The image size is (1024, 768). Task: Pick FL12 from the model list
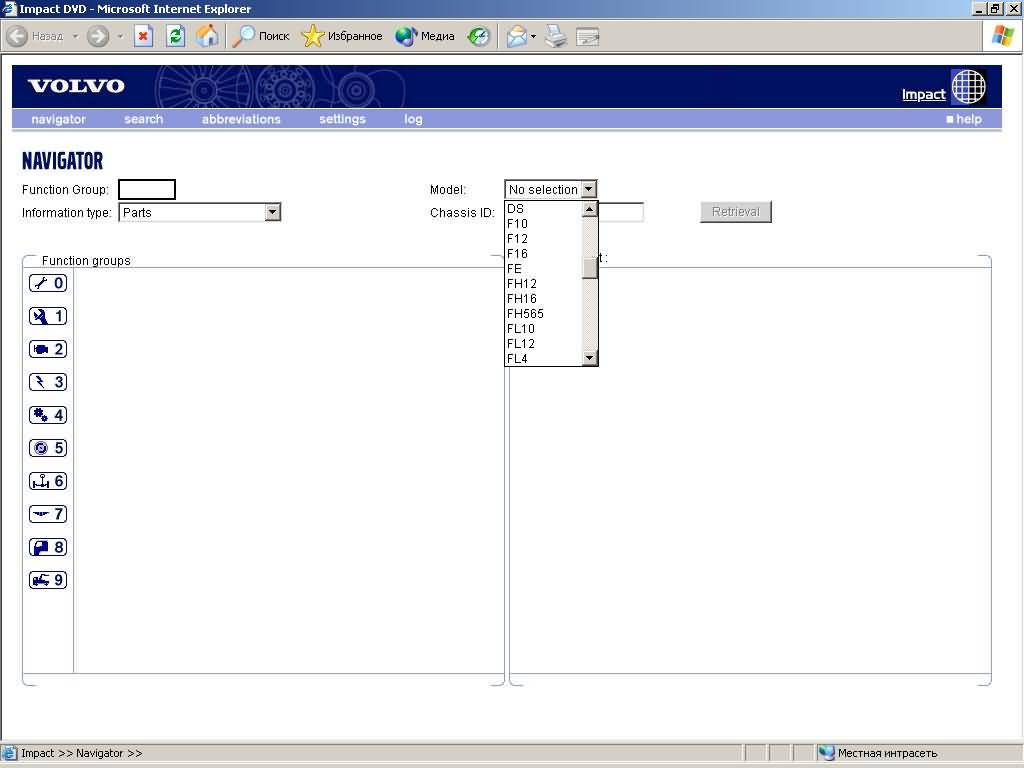tap(543, 344)
